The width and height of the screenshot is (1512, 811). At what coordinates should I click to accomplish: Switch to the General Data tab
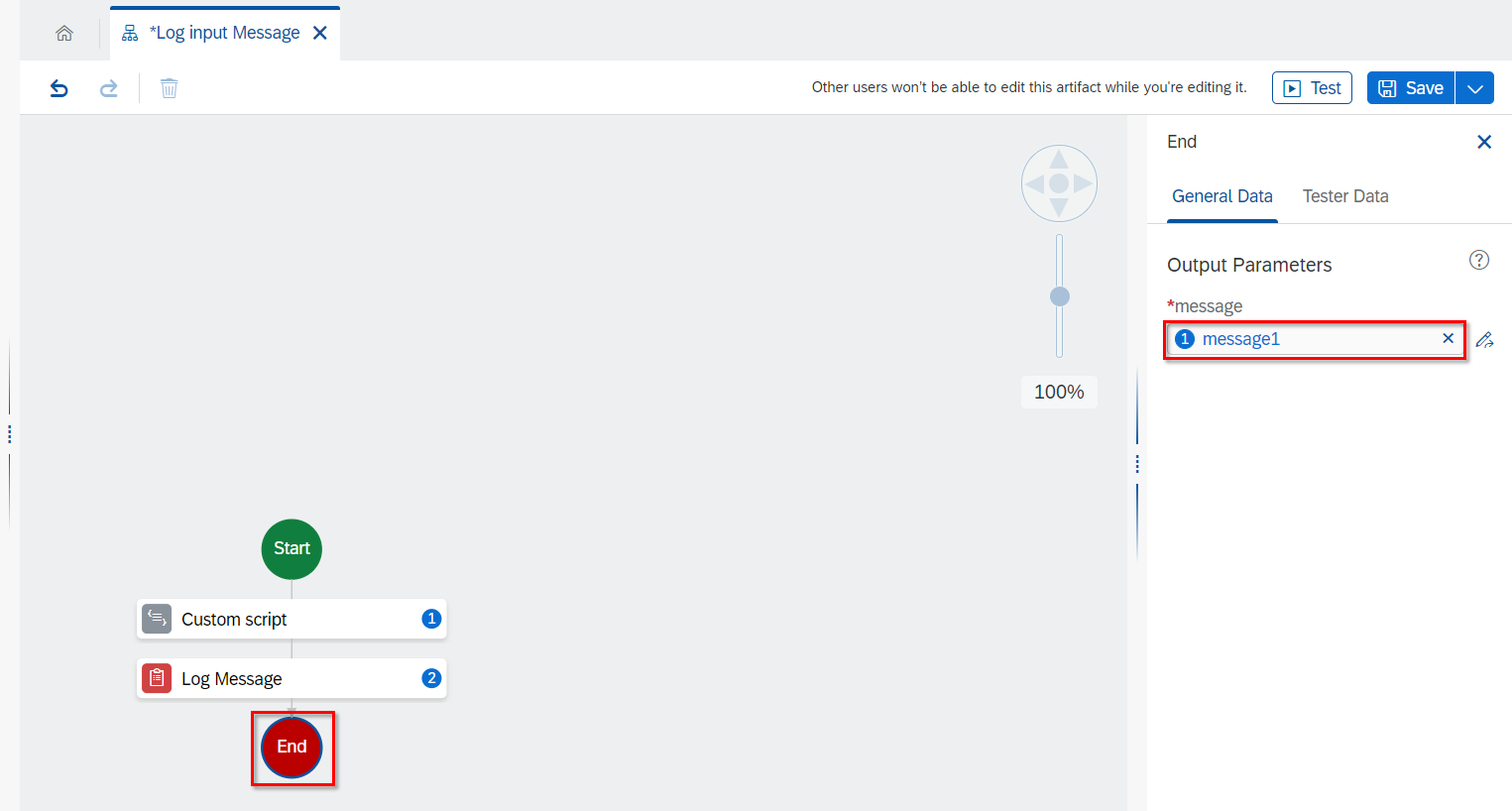(1222, 196)
